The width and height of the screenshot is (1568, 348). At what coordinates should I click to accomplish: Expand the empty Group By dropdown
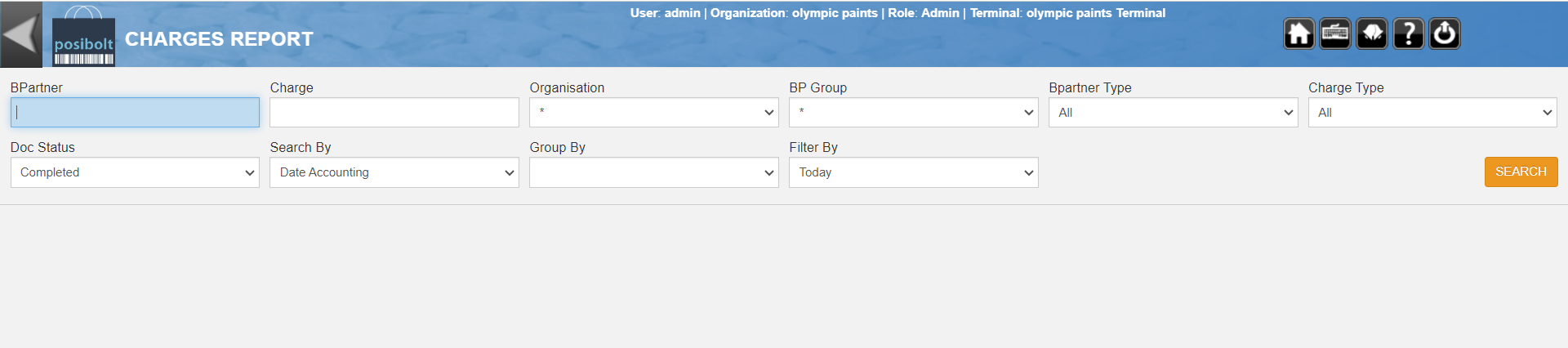click(x=654, y=172)
